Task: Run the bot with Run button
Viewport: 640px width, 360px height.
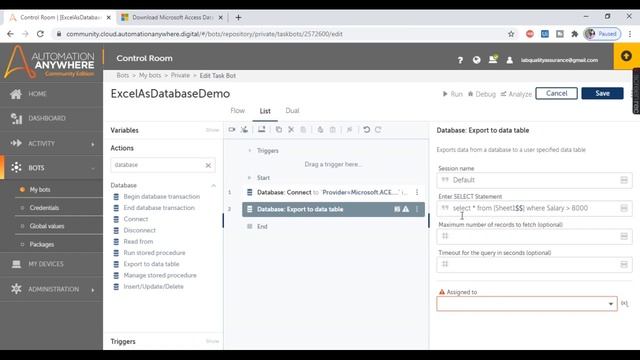Action: [452, 94]
